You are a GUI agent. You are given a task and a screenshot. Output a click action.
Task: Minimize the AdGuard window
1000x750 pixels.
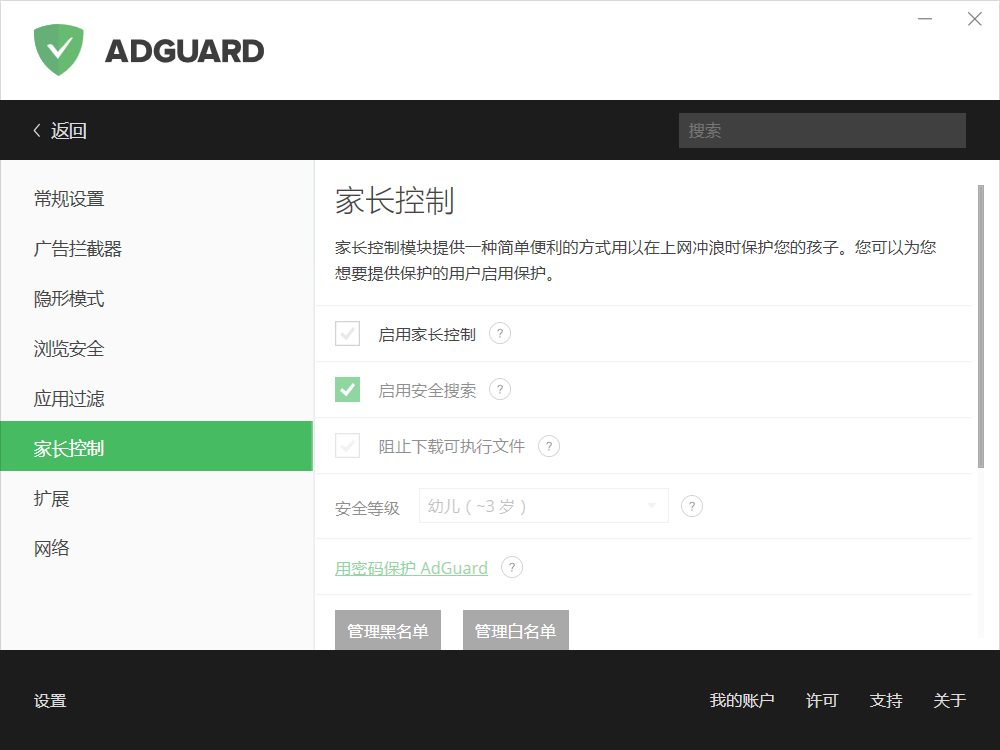tap(925, 19)
